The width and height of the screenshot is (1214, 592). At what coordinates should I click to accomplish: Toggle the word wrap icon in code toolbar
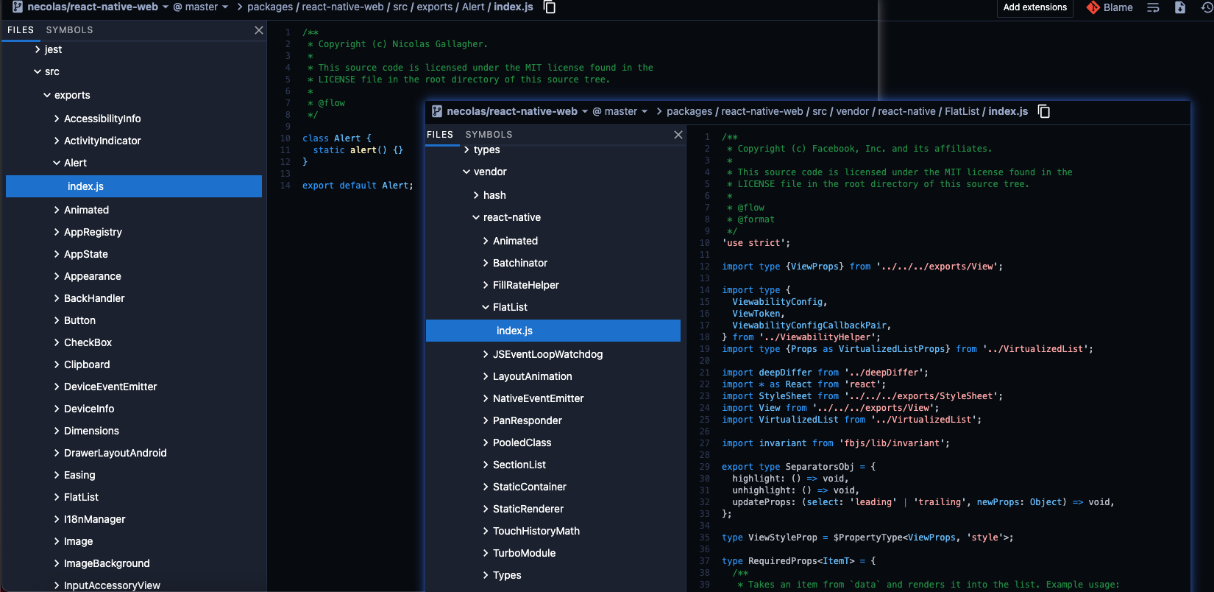tap(1153, 8)
